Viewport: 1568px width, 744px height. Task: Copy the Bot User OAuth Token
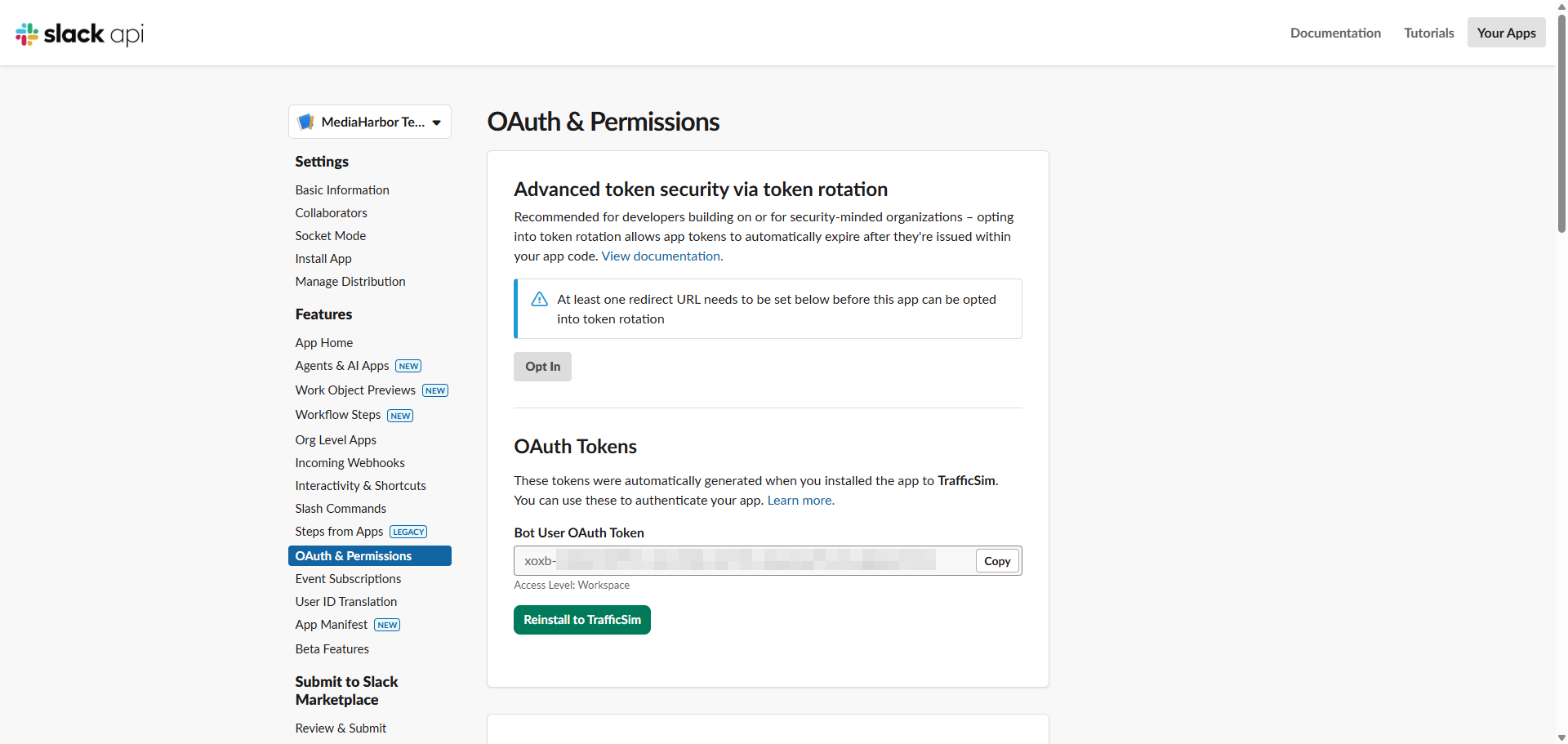click(996, 561)
